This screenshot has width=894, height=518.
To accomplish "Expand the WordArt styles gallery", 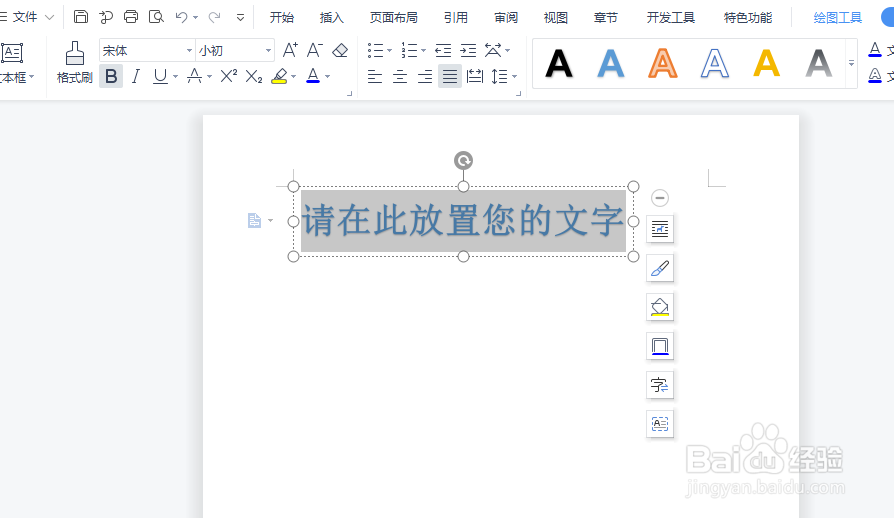I will [x=851, y=63].
